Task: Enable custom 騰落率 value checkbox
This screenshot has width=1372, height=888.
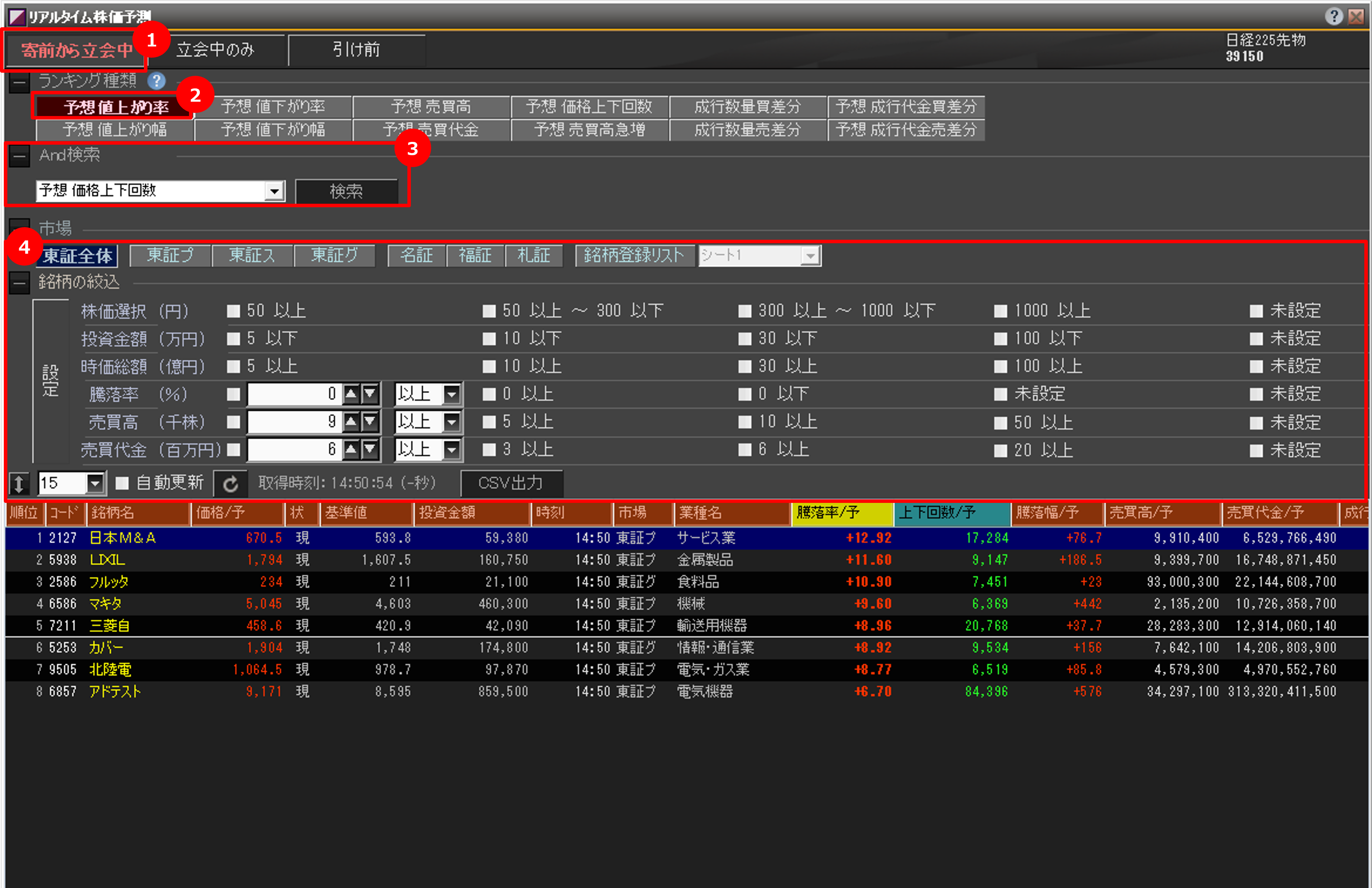Action: (x=233, y=395)
